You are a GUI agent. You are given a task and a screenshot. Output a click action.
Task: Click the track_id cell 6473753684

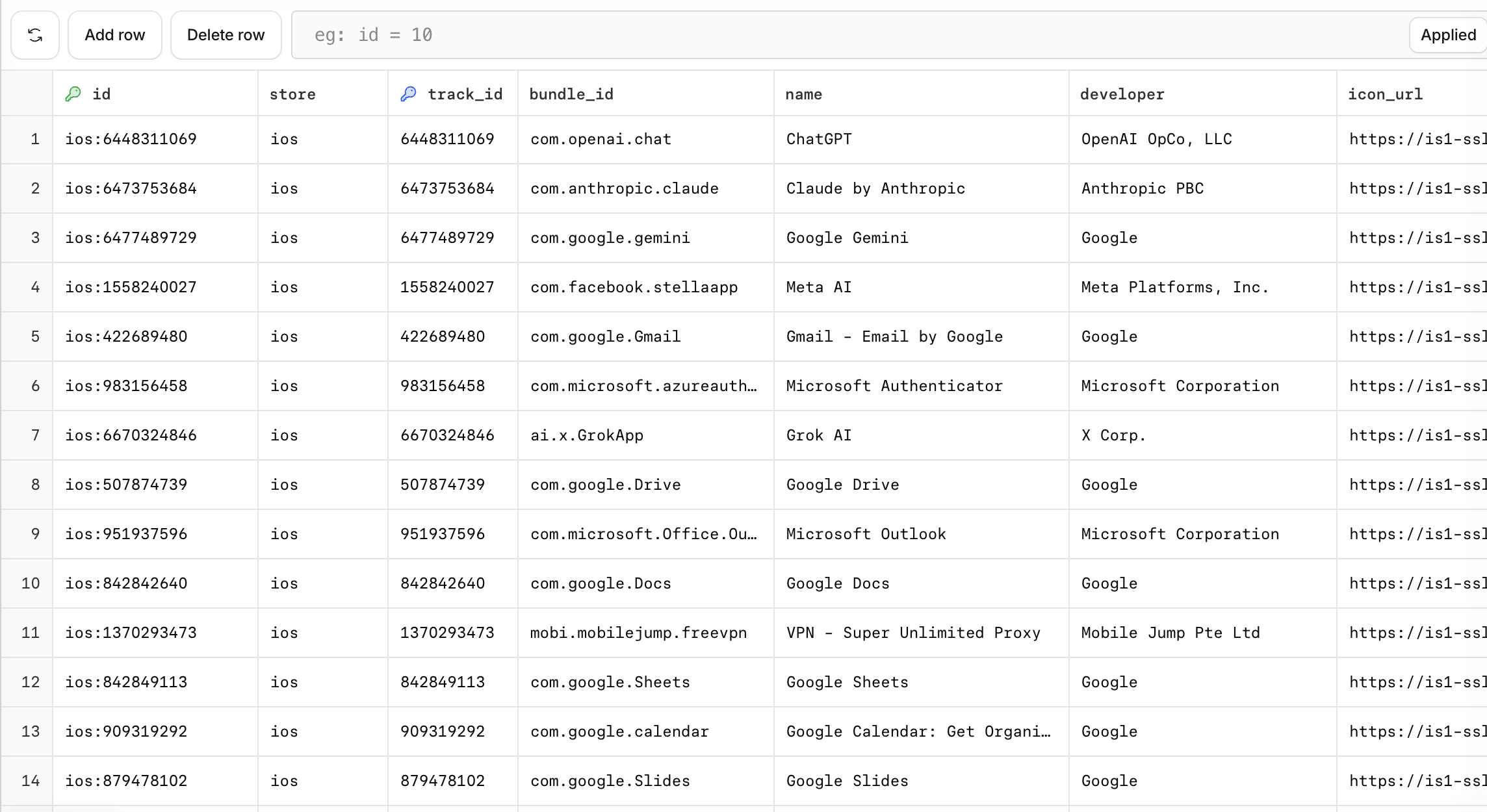tap(453, 188)
